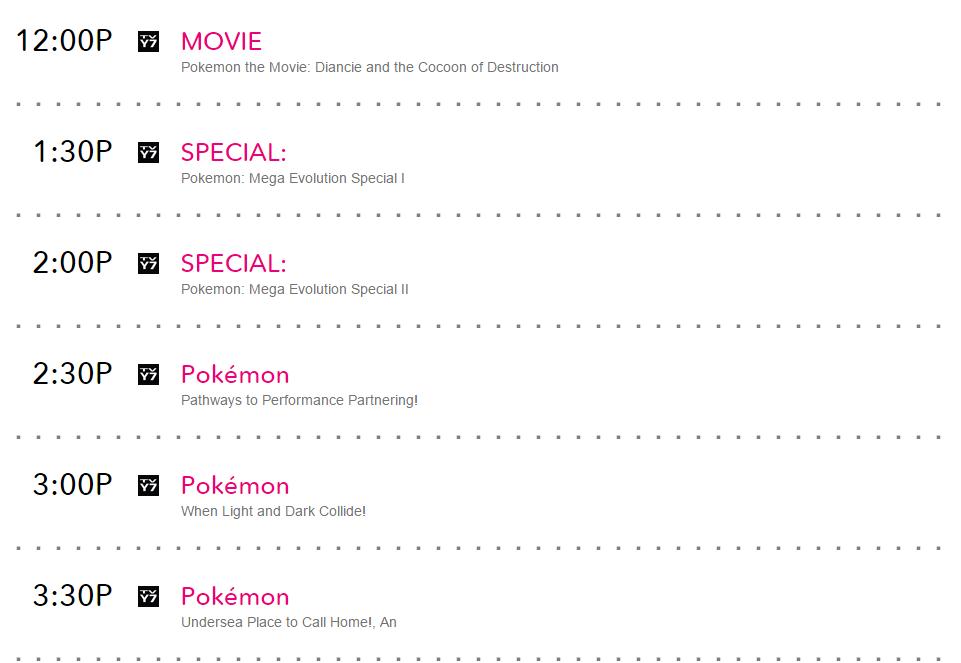The width and height of the screenshot is (961, 663).
Task: Select the 12:00P time slot
Action: (64, 42)
